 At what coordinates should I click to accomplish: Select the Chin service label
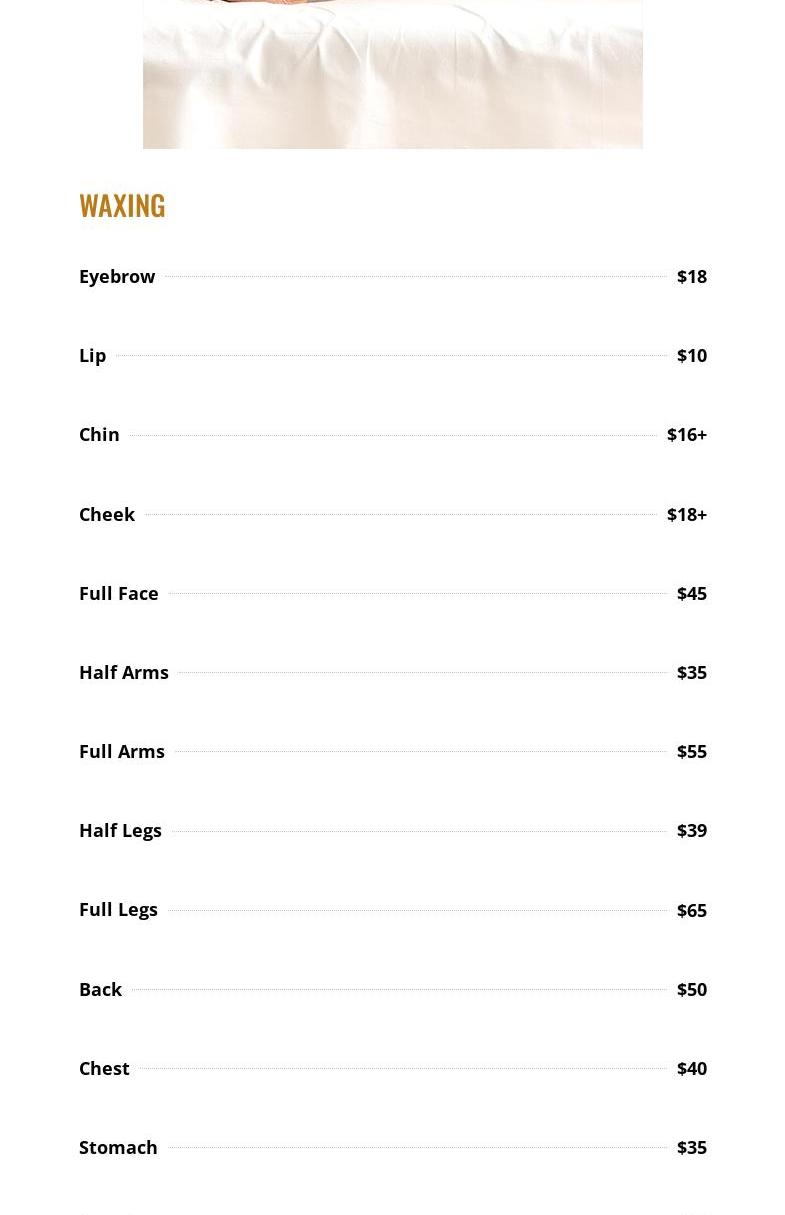[99, 434]
